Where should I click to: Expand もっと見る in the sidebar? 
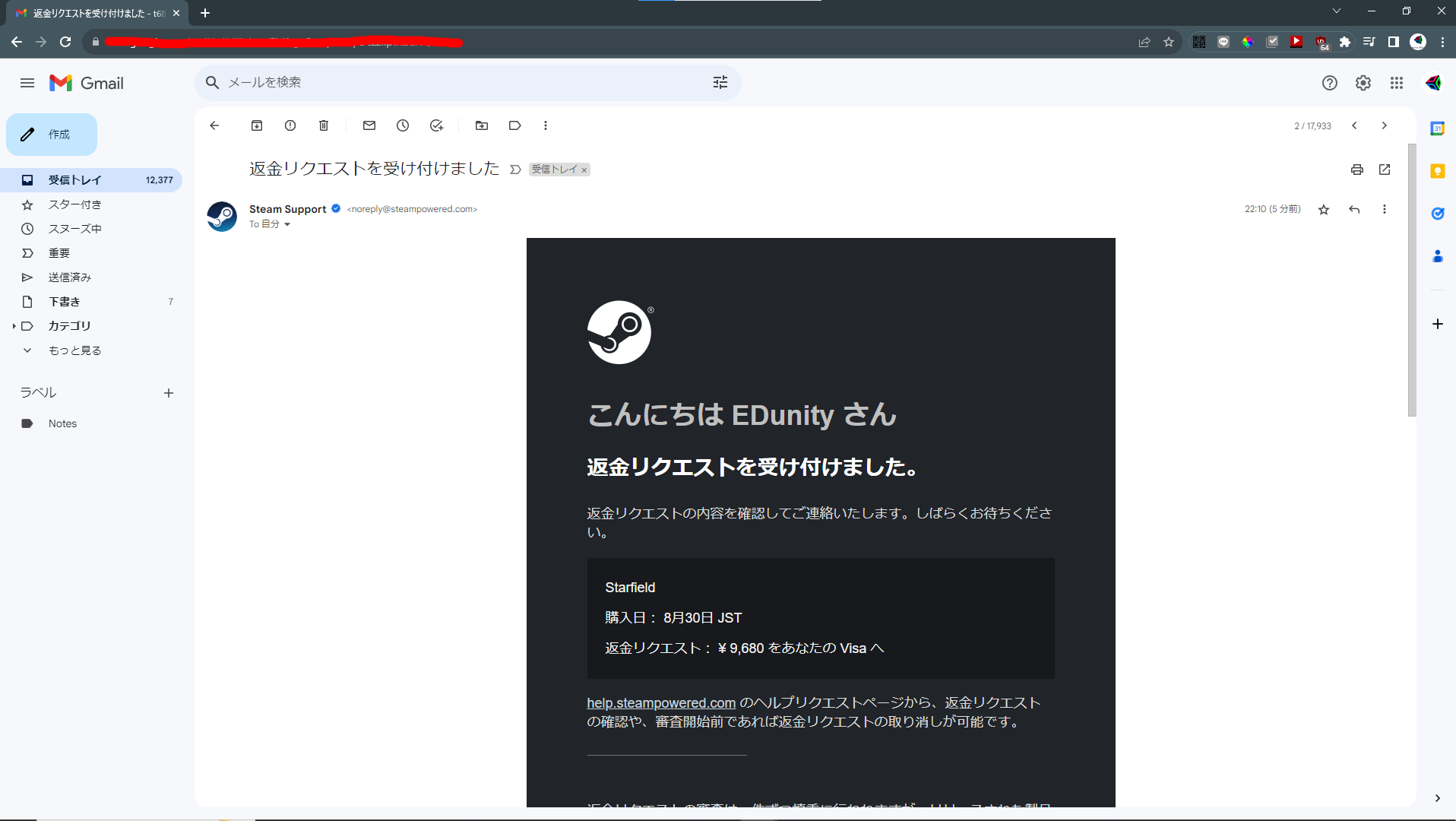[x=75, y=350]
